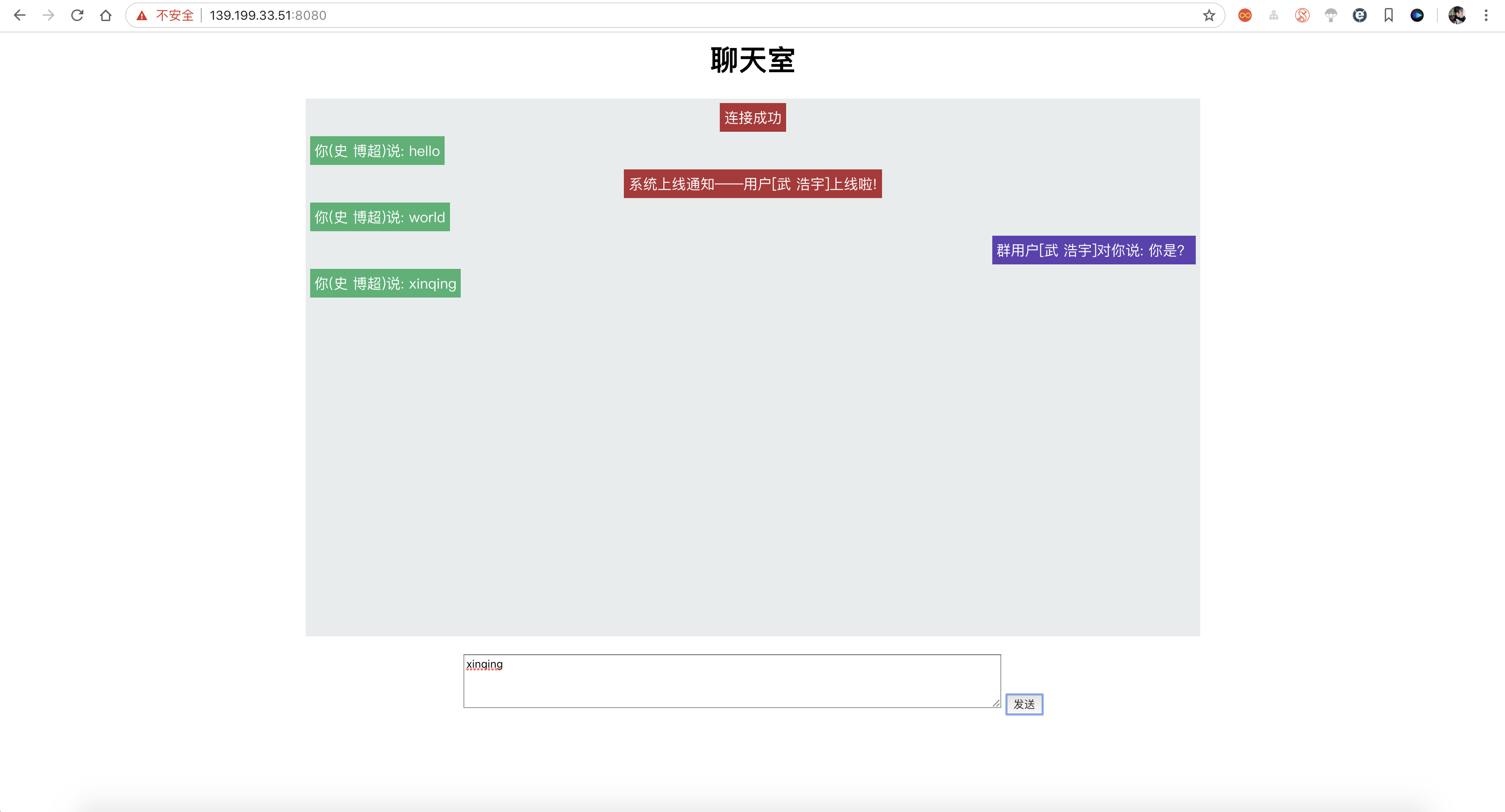Click the red S circle extension

1302,15
